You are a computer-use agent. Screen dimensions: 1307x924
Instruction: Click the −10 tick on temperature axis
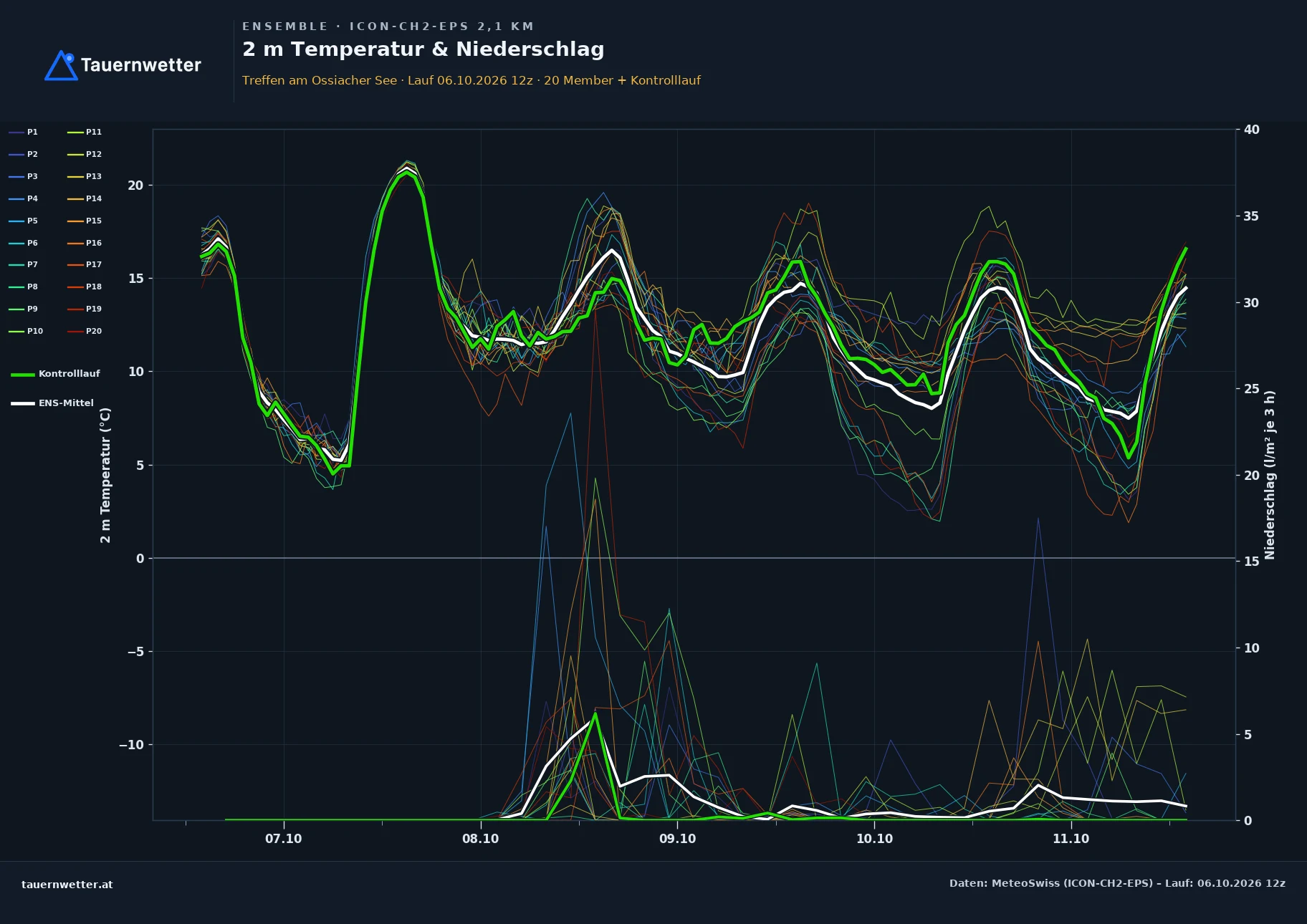tap(131, 745)
